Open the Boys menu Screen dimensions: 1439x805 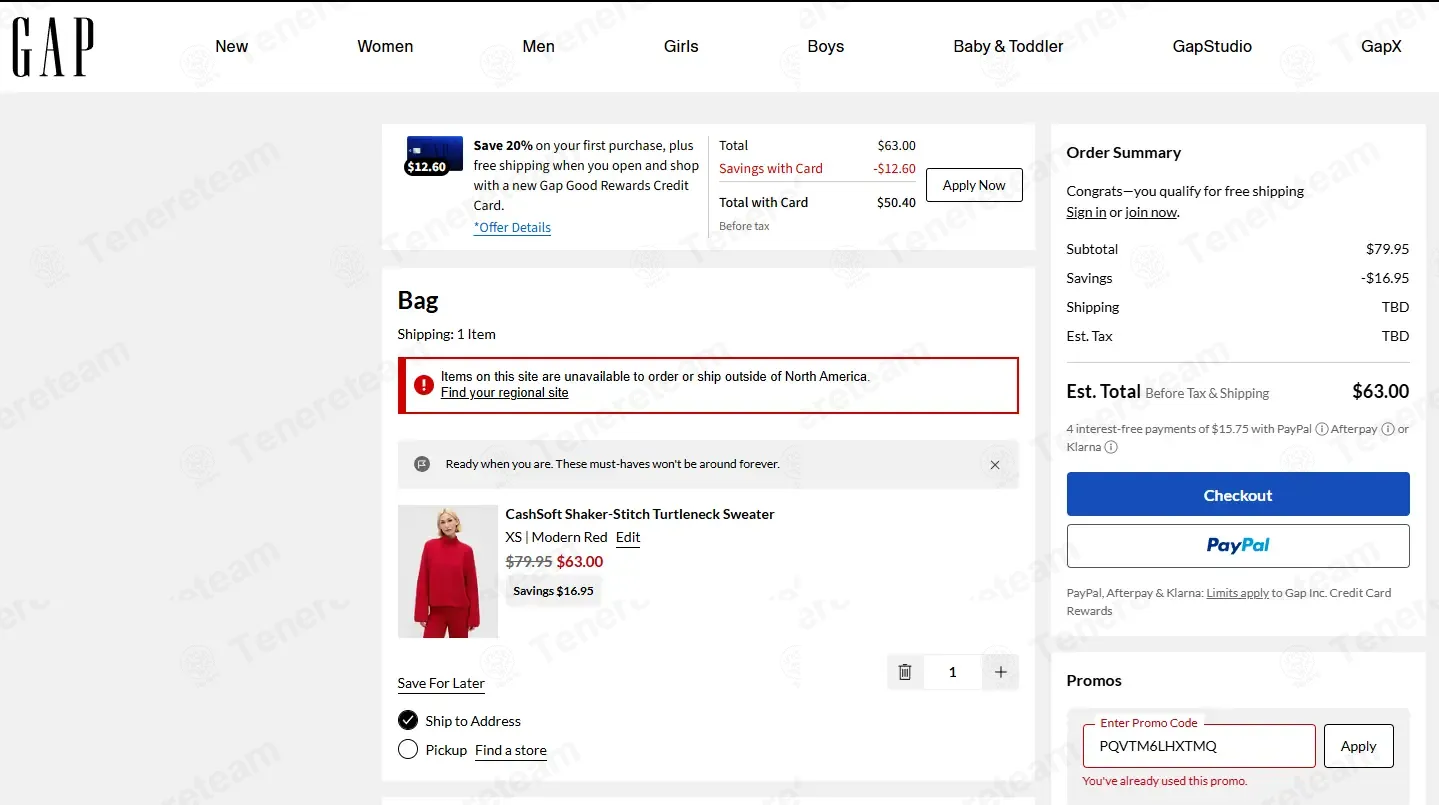[826, 46]
